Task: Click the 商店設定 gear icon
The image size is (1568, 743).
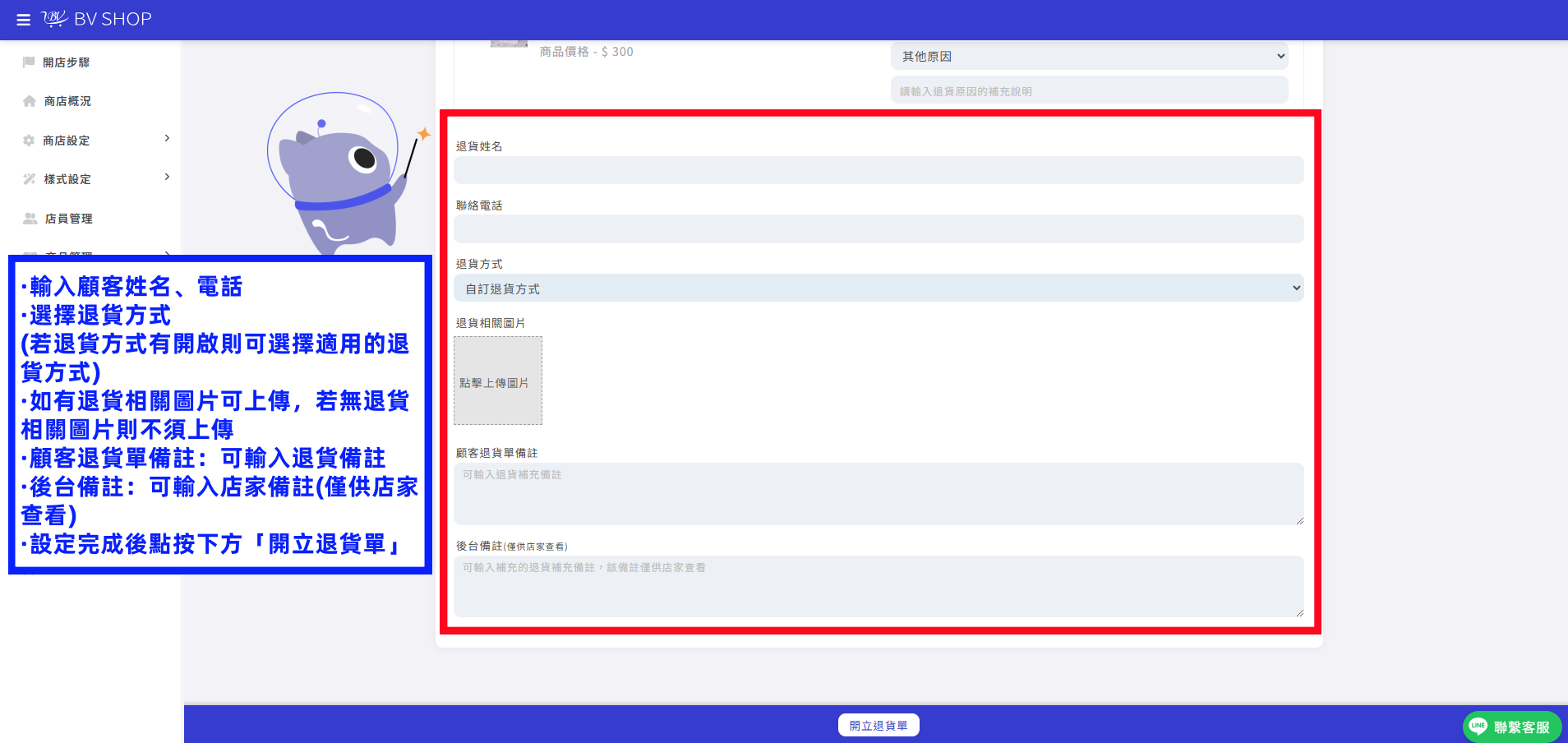Action: coord(29,141)
